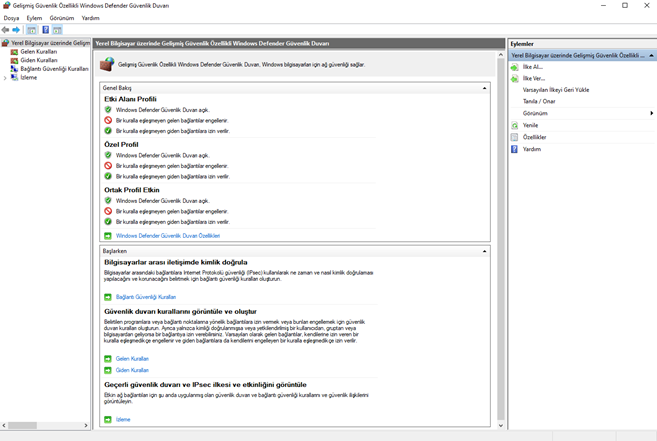Click the Yenile refresh icon
The image size is (657, 441).
click(x=515, y=125)
